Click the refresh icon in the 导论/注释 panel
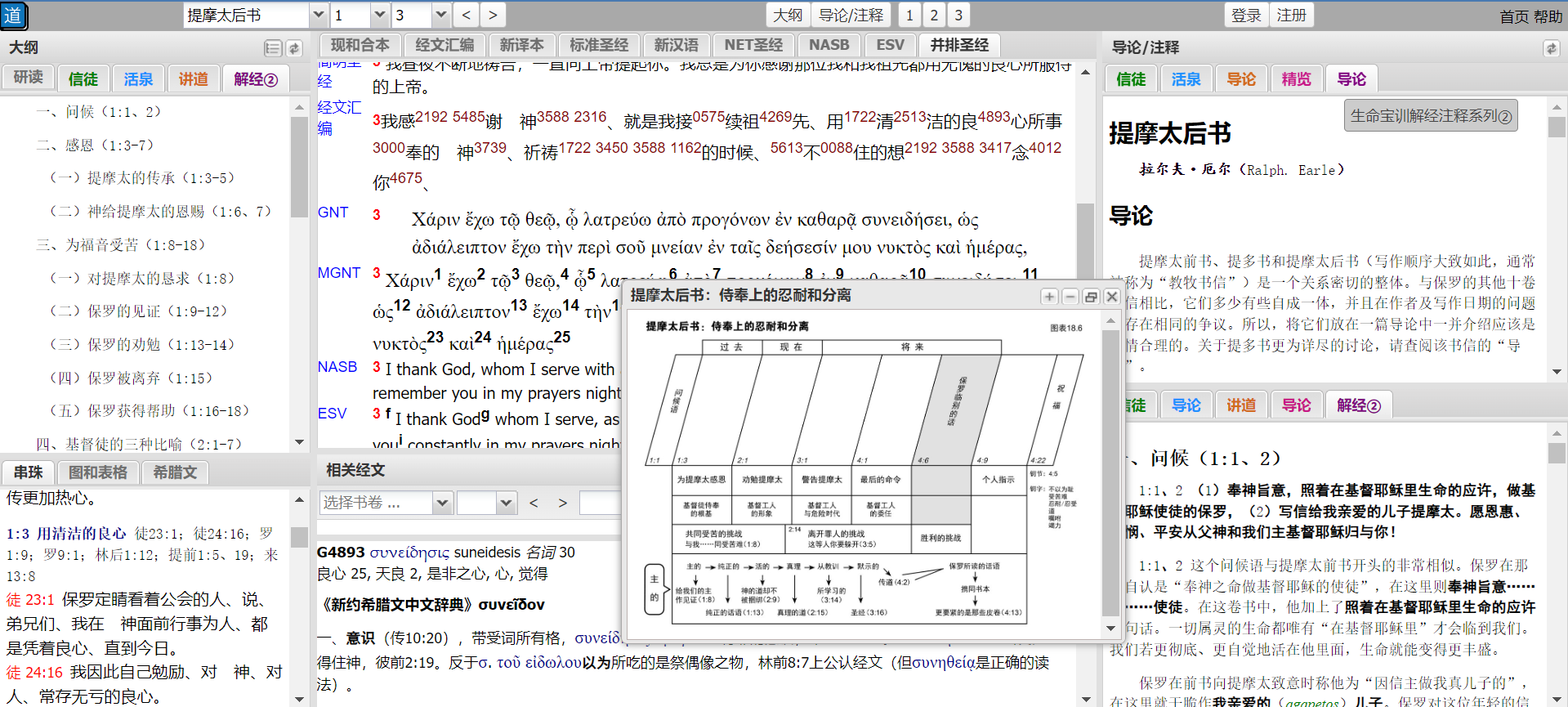The height and width of the screenshot is (707, 1568). click(1550, 48)
